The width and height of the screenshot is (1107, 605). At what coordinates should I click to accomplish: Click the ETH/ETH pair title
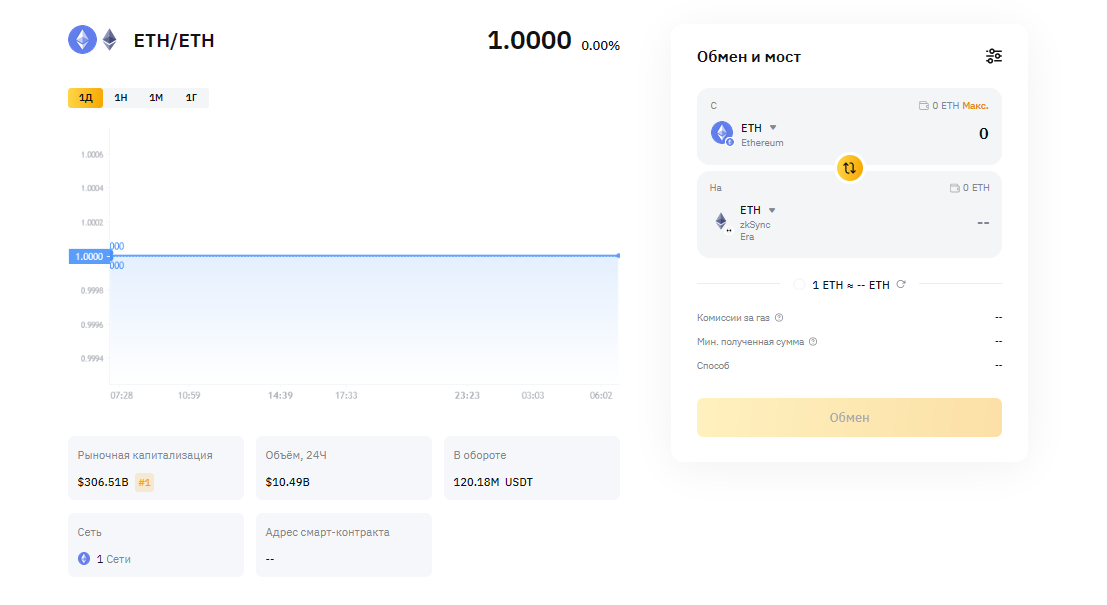[174, 41]
